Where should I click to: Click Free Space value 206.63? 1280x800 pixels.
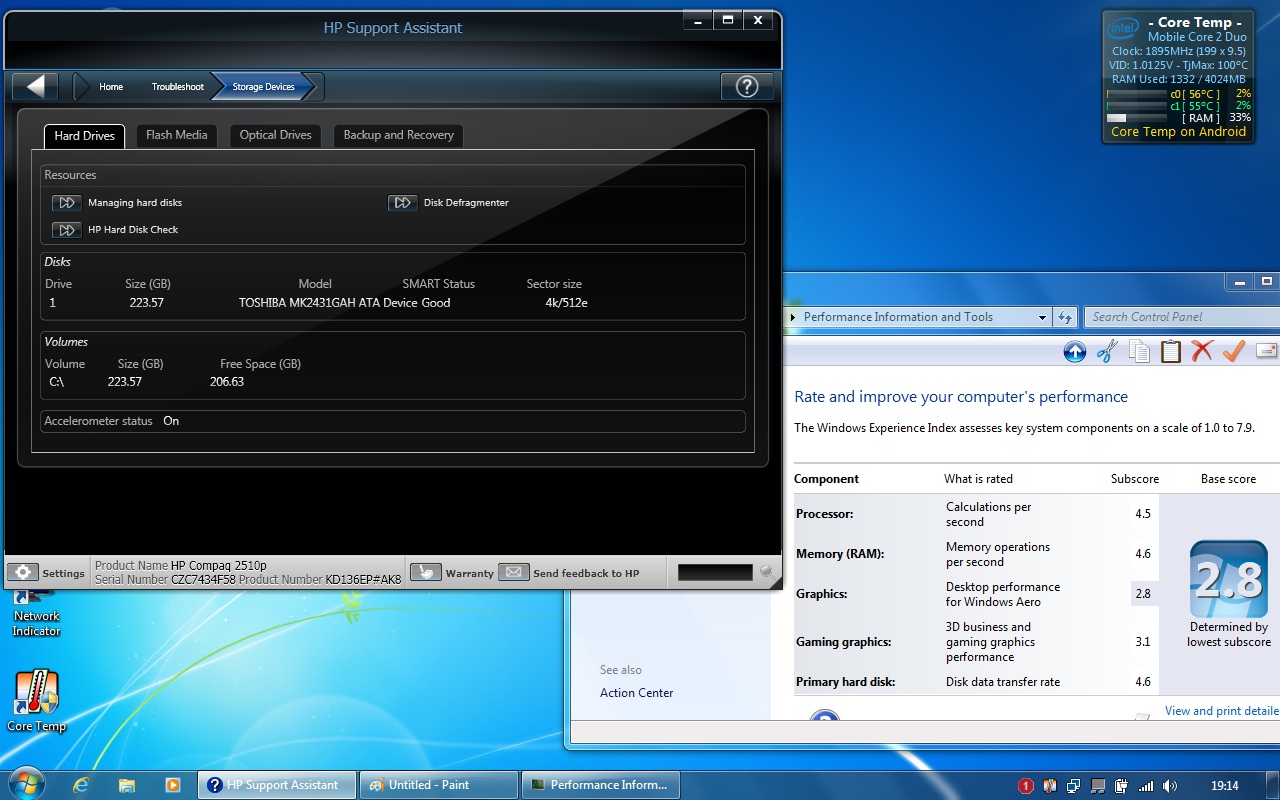click(227, 382)
